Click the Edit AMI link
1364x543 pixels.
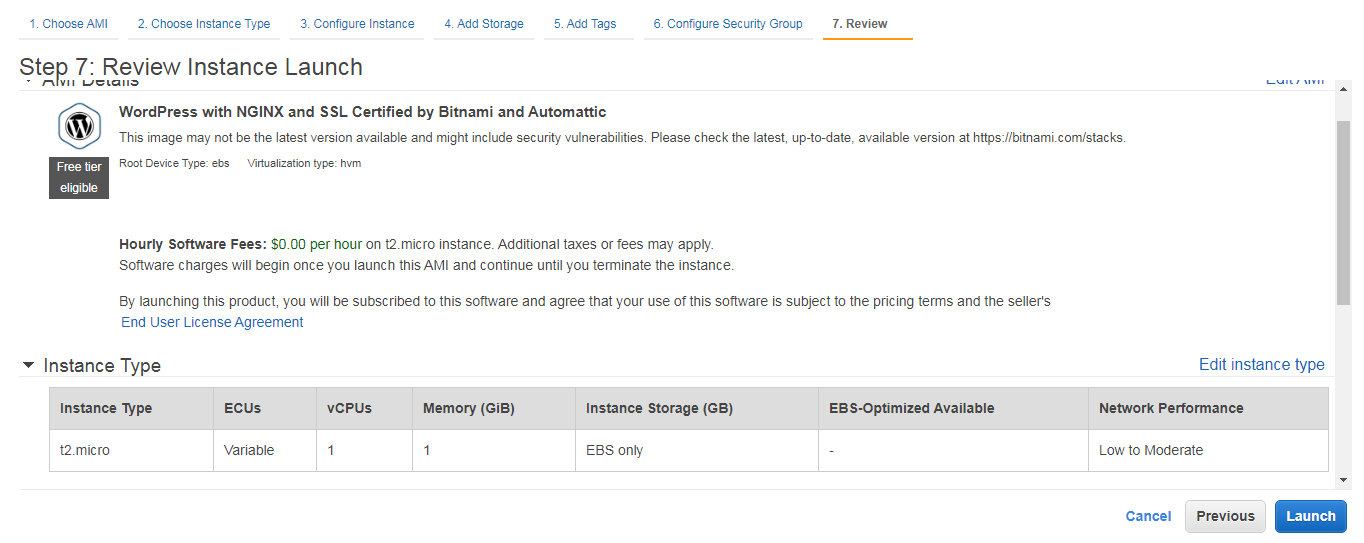pos(1295,82)
